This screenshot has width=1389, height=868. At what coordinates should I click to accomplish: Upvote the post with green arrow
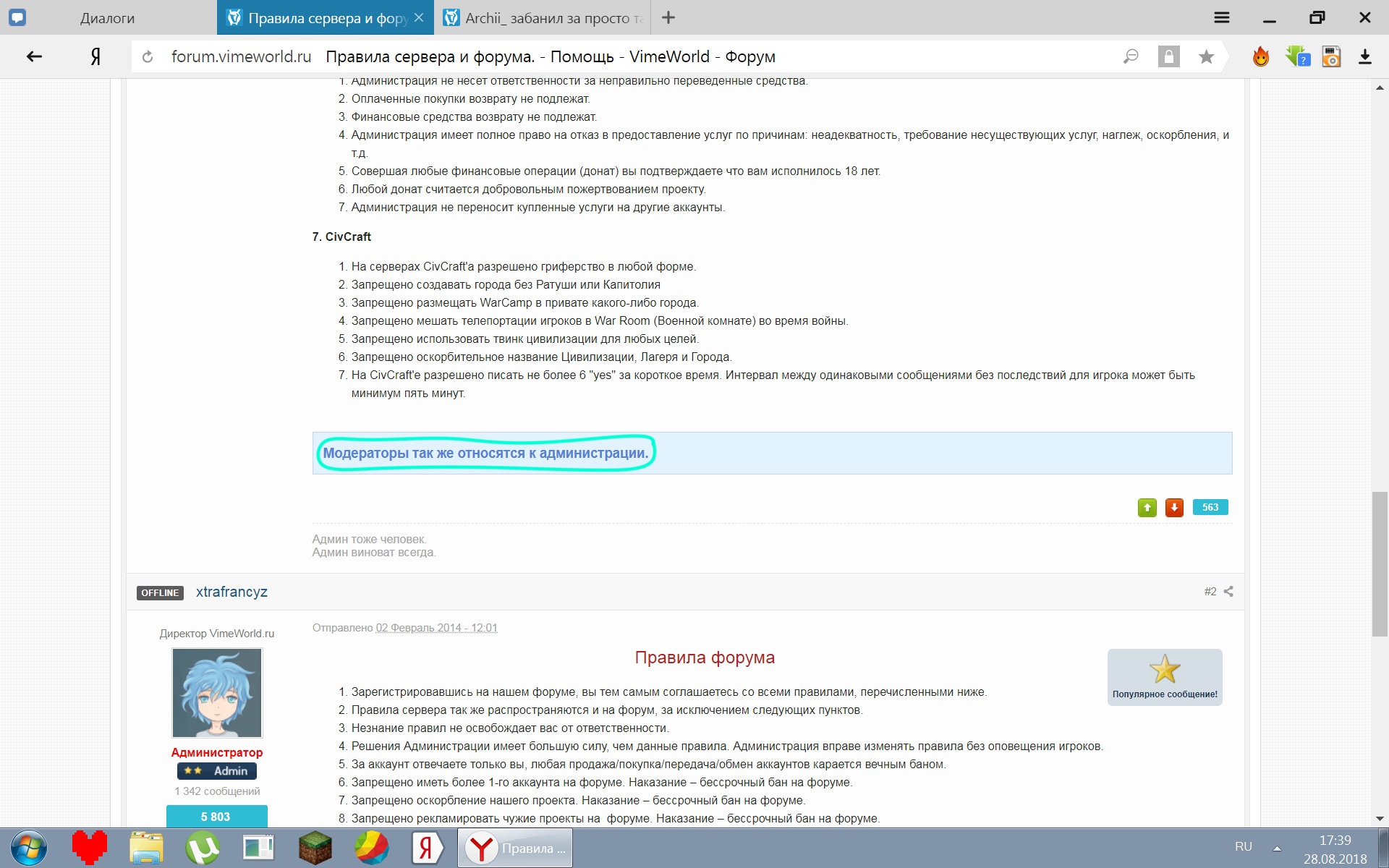1147,508
